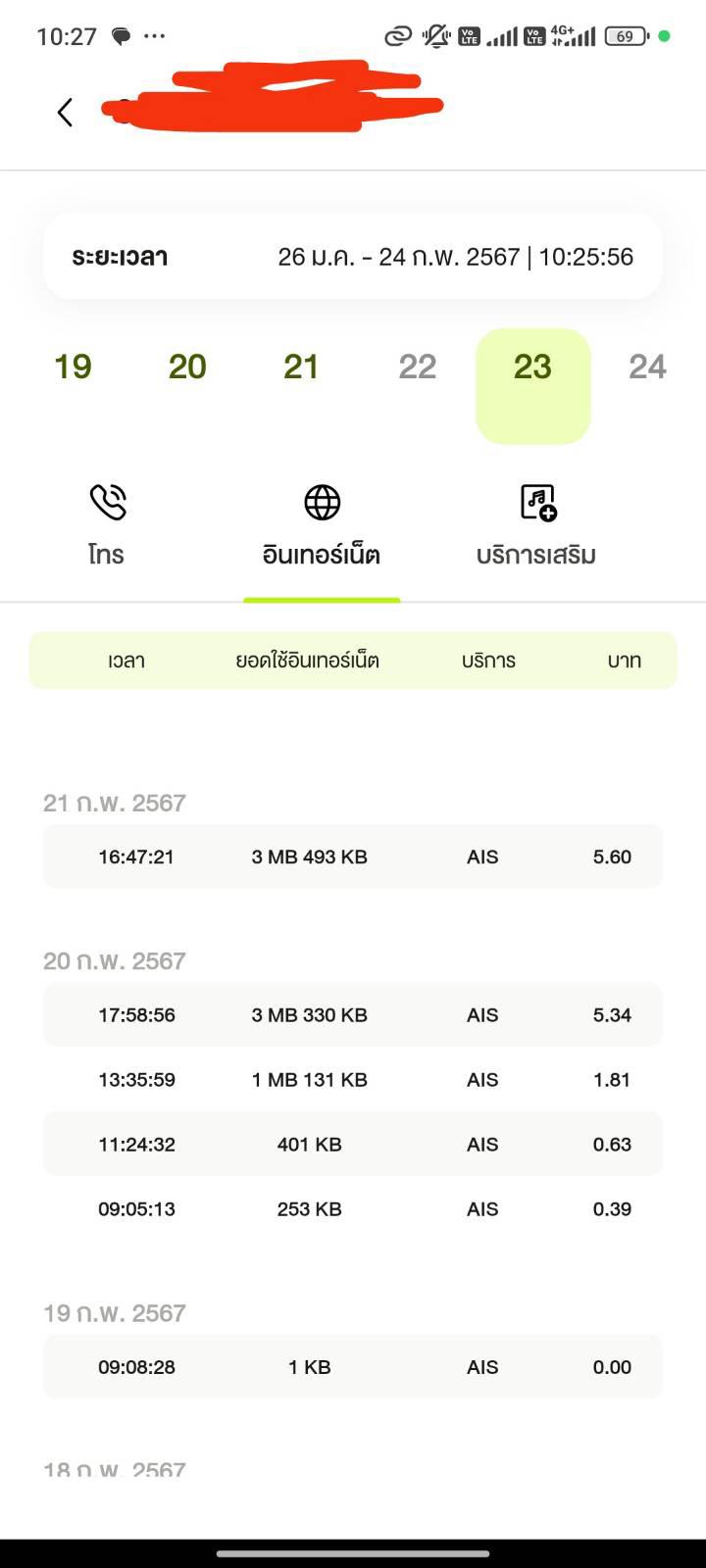Image resolution: width=706 pixels, height=1568 pixels.
Task: Tap the 16:47:21 usage record row
Action: 353,857
